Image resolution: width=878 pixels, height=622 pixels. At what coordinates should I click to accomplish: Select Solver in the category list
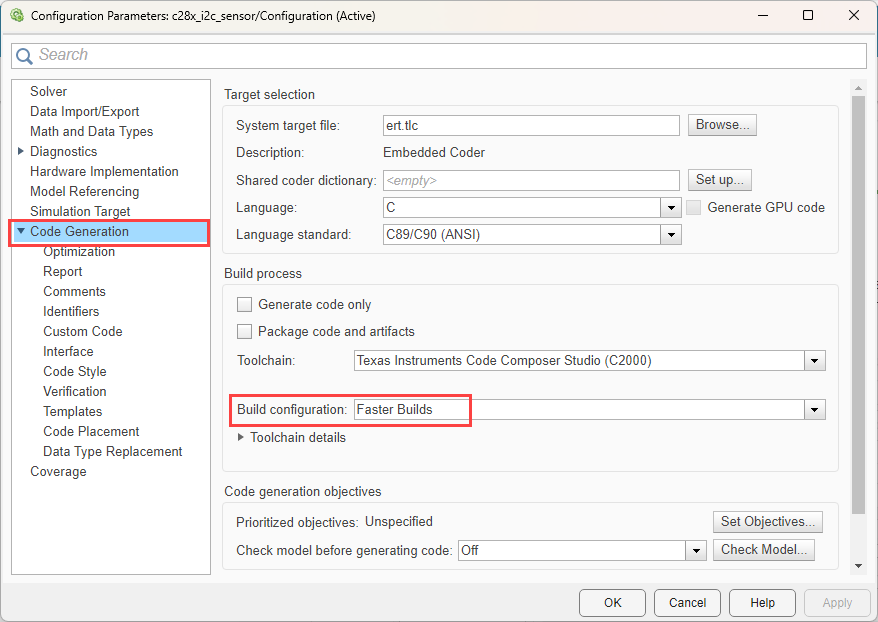[x=48, y=92]
